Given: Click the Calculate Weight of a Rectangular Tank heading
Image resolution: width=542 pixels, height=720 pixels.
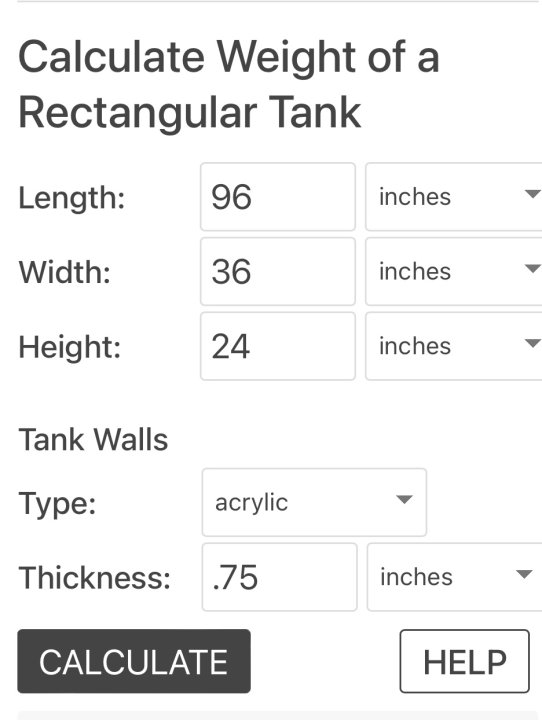Looking at the screenshot, I should (x=229, y=84).
